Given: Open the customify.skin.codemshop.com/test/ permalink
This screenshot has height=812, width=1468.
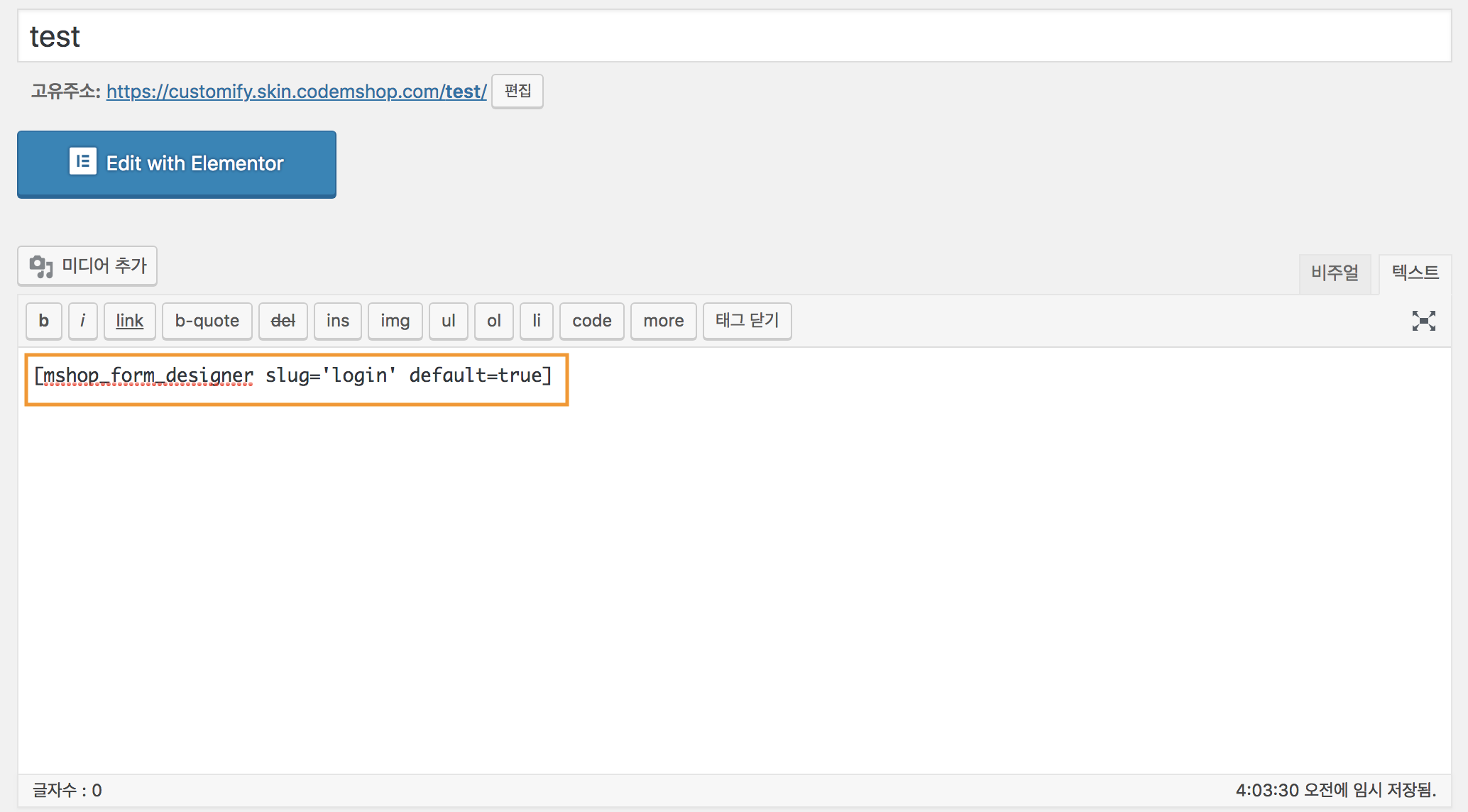Looking at the screenshot, I should tap(296, 92).
